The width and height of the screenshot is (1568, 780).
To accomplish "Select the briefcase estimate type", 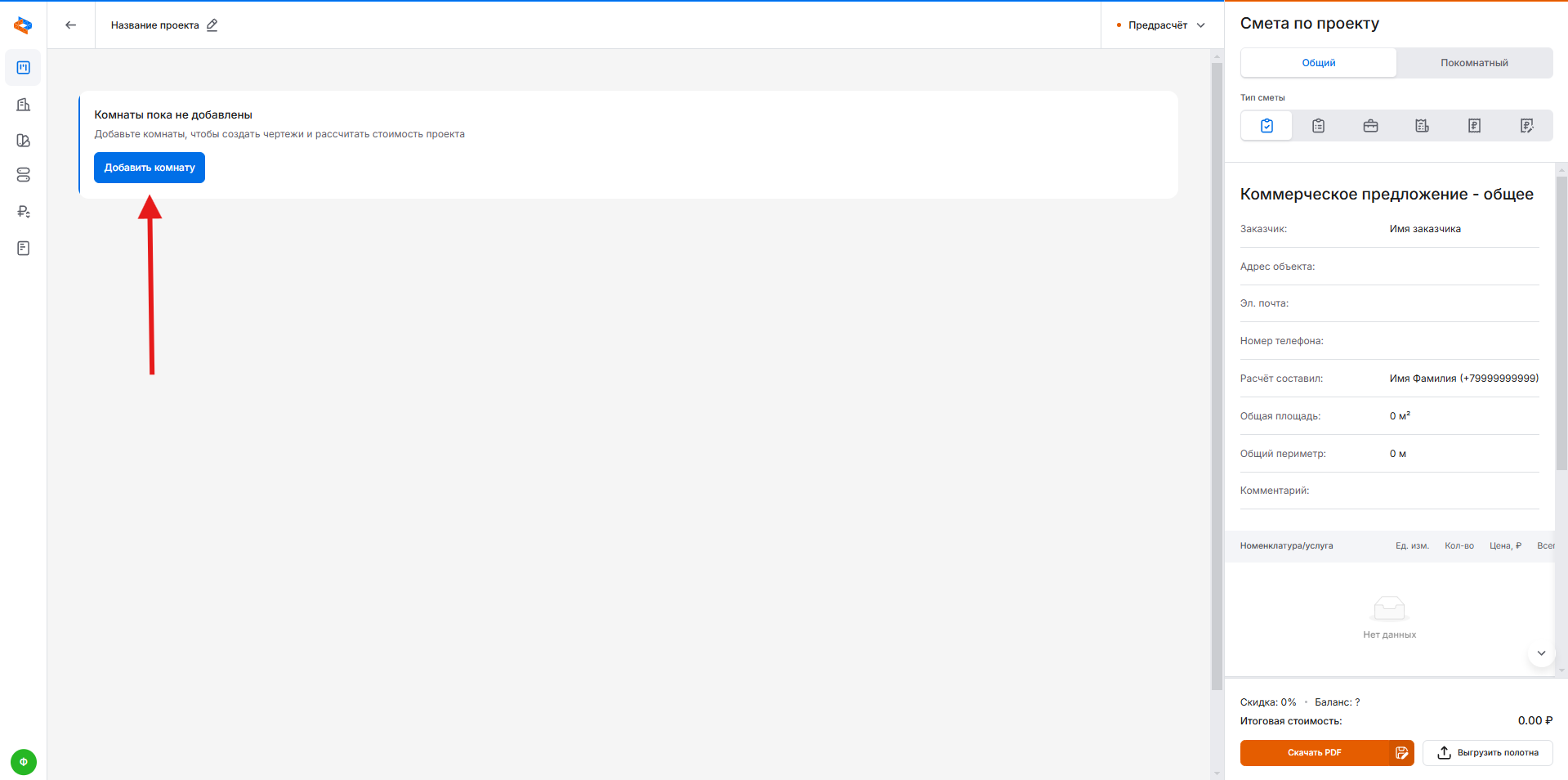I will (x=1370, y=126).
